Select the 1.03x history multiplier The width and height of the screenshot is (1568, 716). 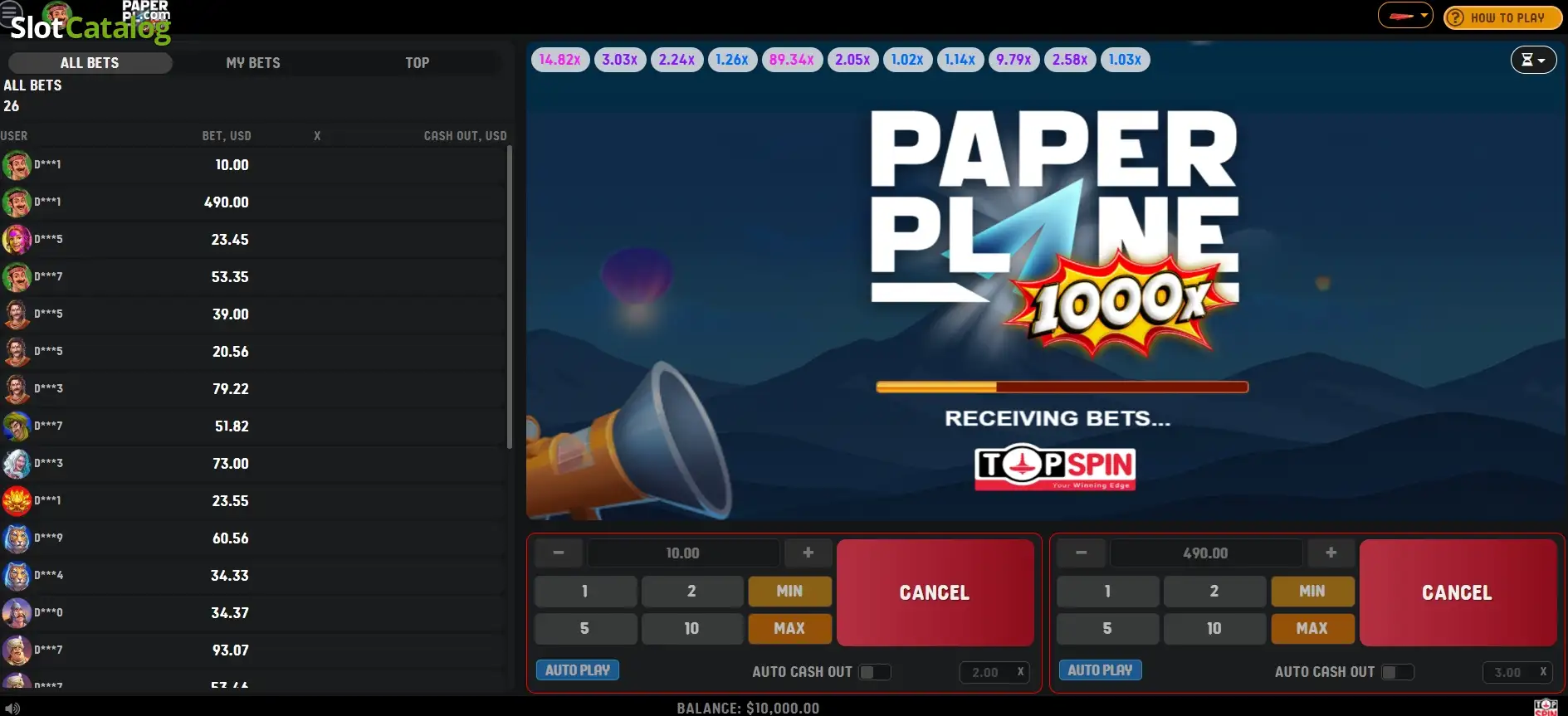tap(1125, 60)
